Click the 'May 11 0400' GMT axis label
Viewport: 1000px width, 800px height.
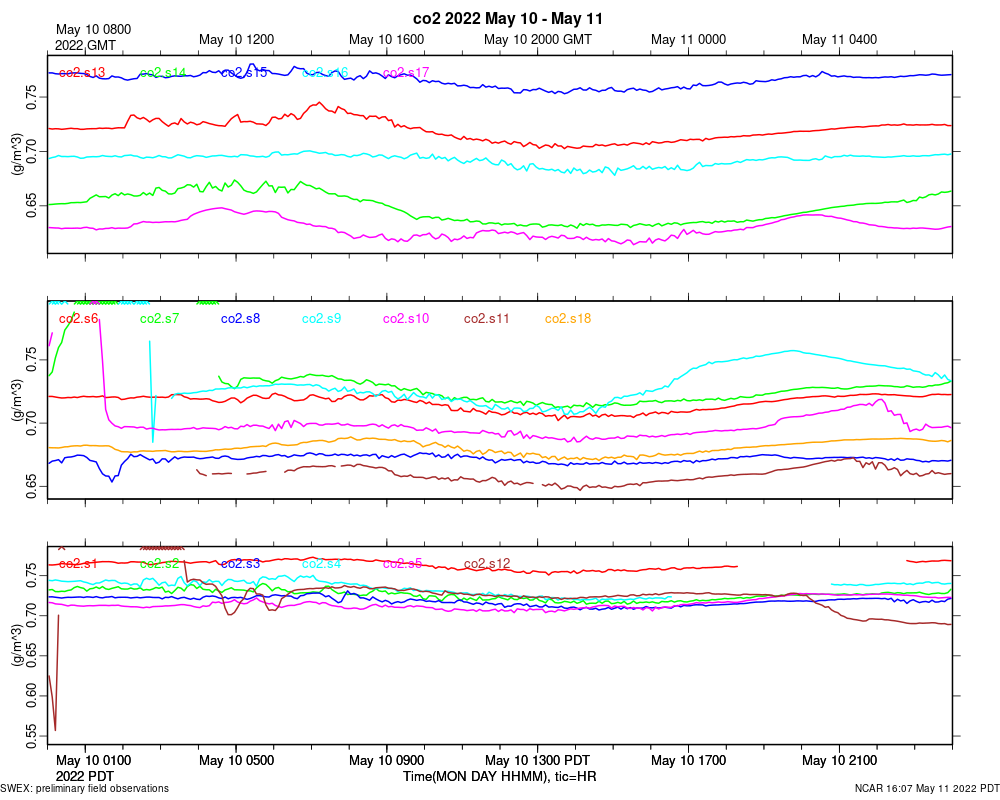(x=839, y=40)
